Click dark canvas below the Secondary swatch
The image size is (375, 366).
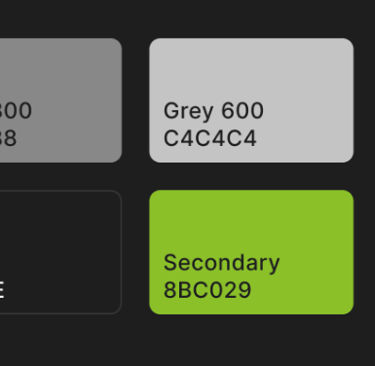click(x=251, y=340)
